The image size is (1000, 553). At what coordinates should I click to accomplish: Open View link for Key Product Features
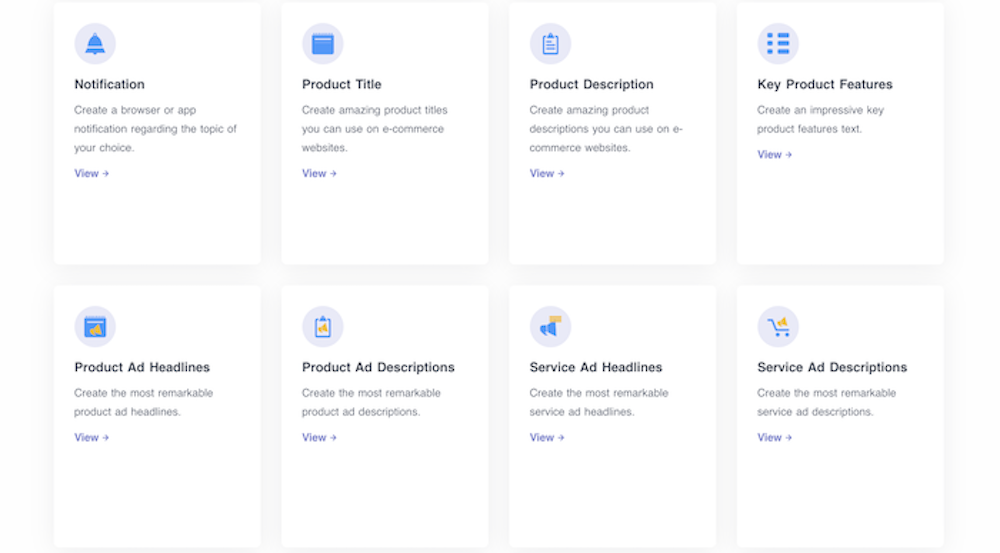pos(774,154)
